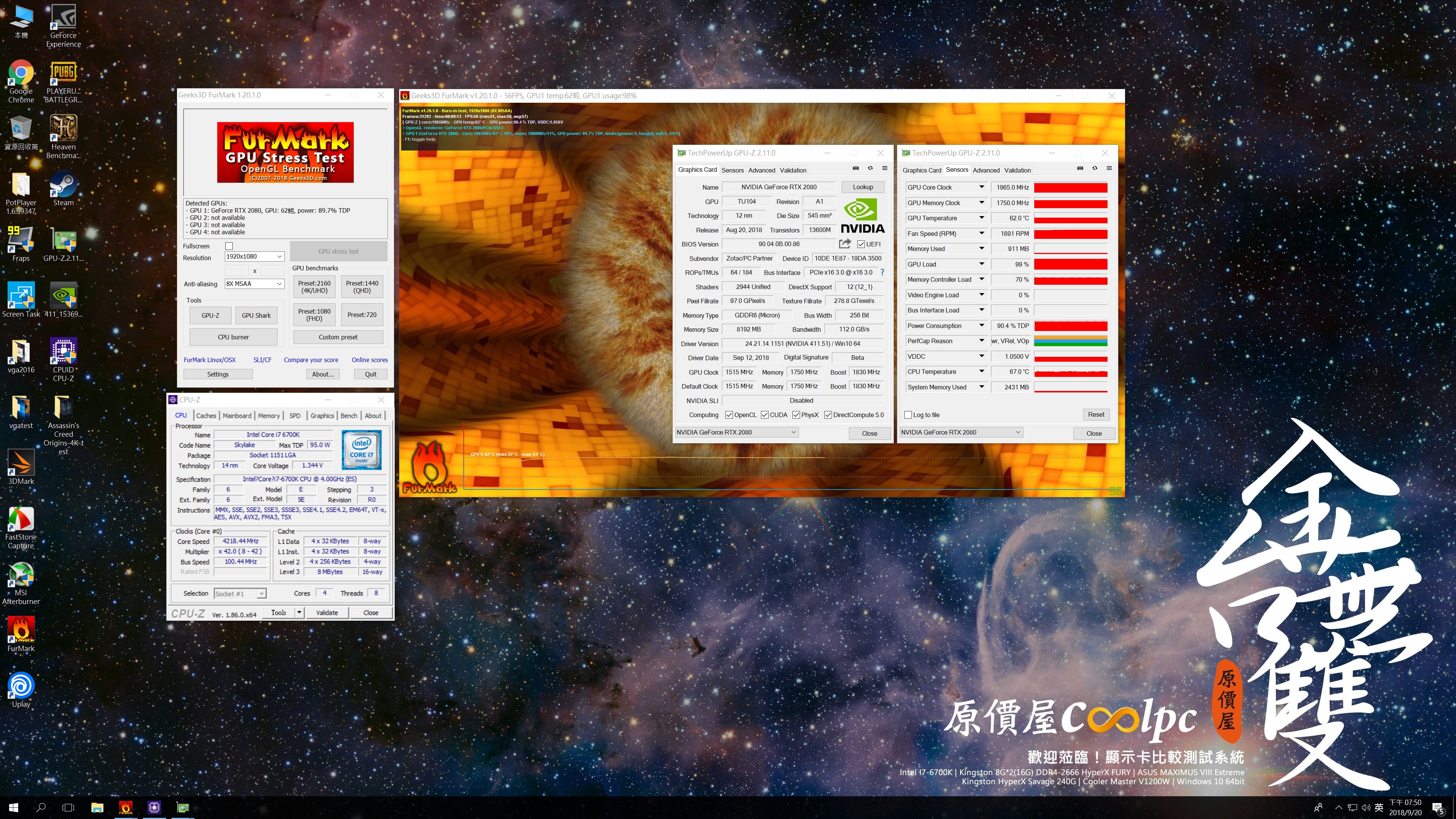Open the Anti-aliasing 8X MSAA dropdown
Viewport: 1456px width, 819px height.
pos(254,284)
